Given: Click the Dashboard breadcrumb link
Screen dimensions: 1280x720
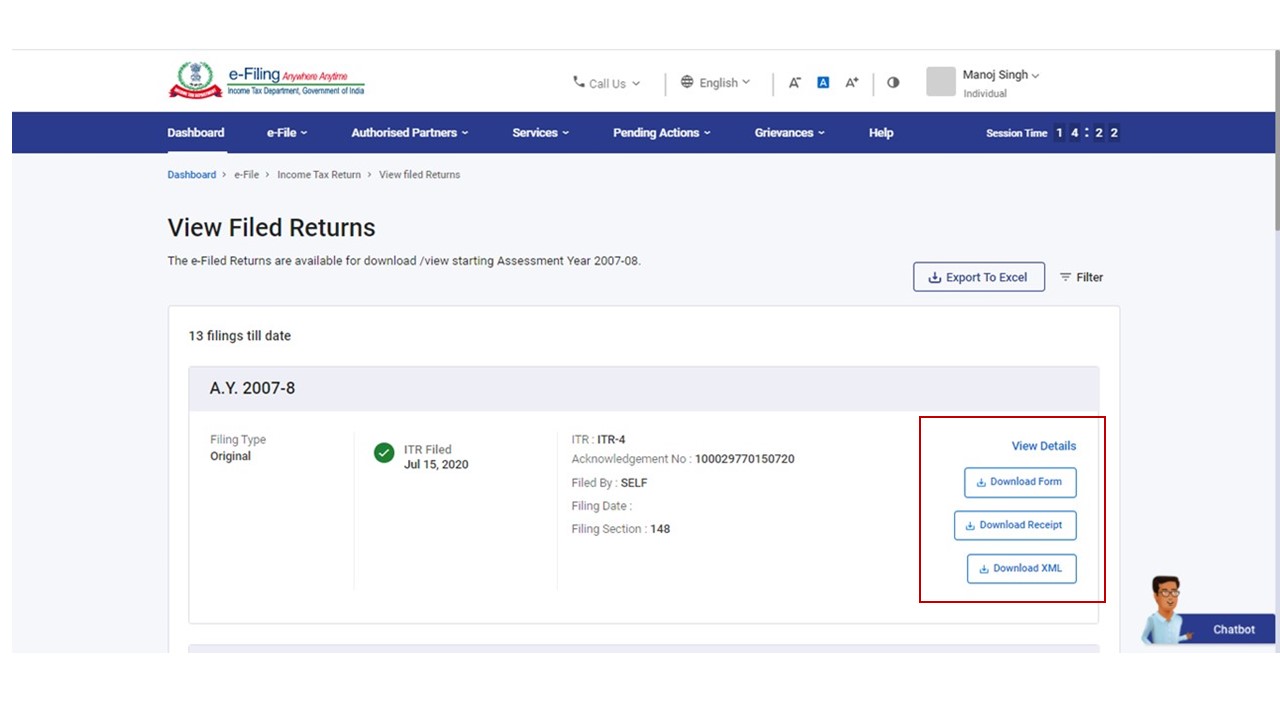Looking at the screenshot, I should point(191,175).
